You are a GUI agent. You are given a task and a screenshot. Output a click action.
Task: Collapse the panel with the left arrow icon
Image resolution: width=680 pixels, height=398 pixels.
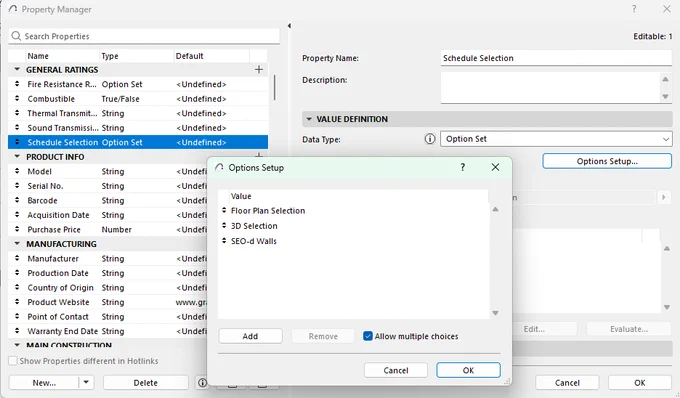click(x=289, y=26)
